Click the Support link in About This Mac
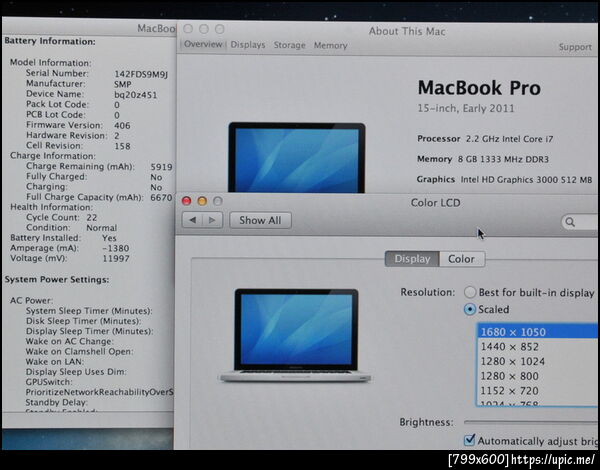The height and width of the screenshot is (470, 600). coord(575,47)
